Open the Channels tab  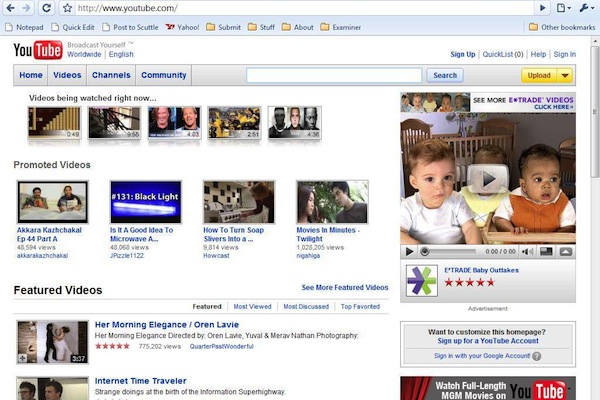(111, 75)
